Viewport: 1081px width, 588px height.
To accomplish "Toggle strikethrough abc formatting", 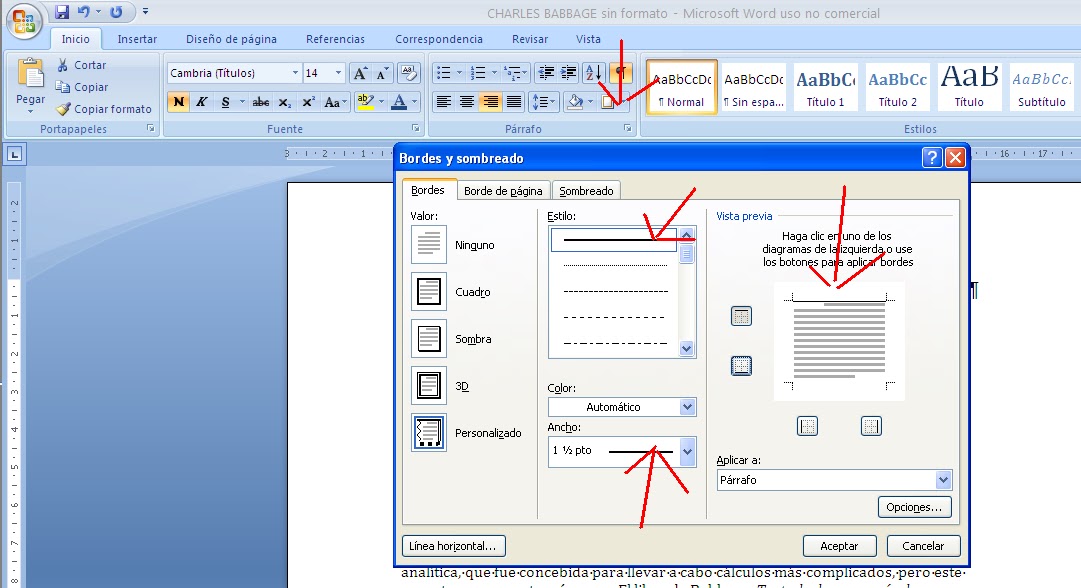I will pyautogui.click(x=261, y=102).
